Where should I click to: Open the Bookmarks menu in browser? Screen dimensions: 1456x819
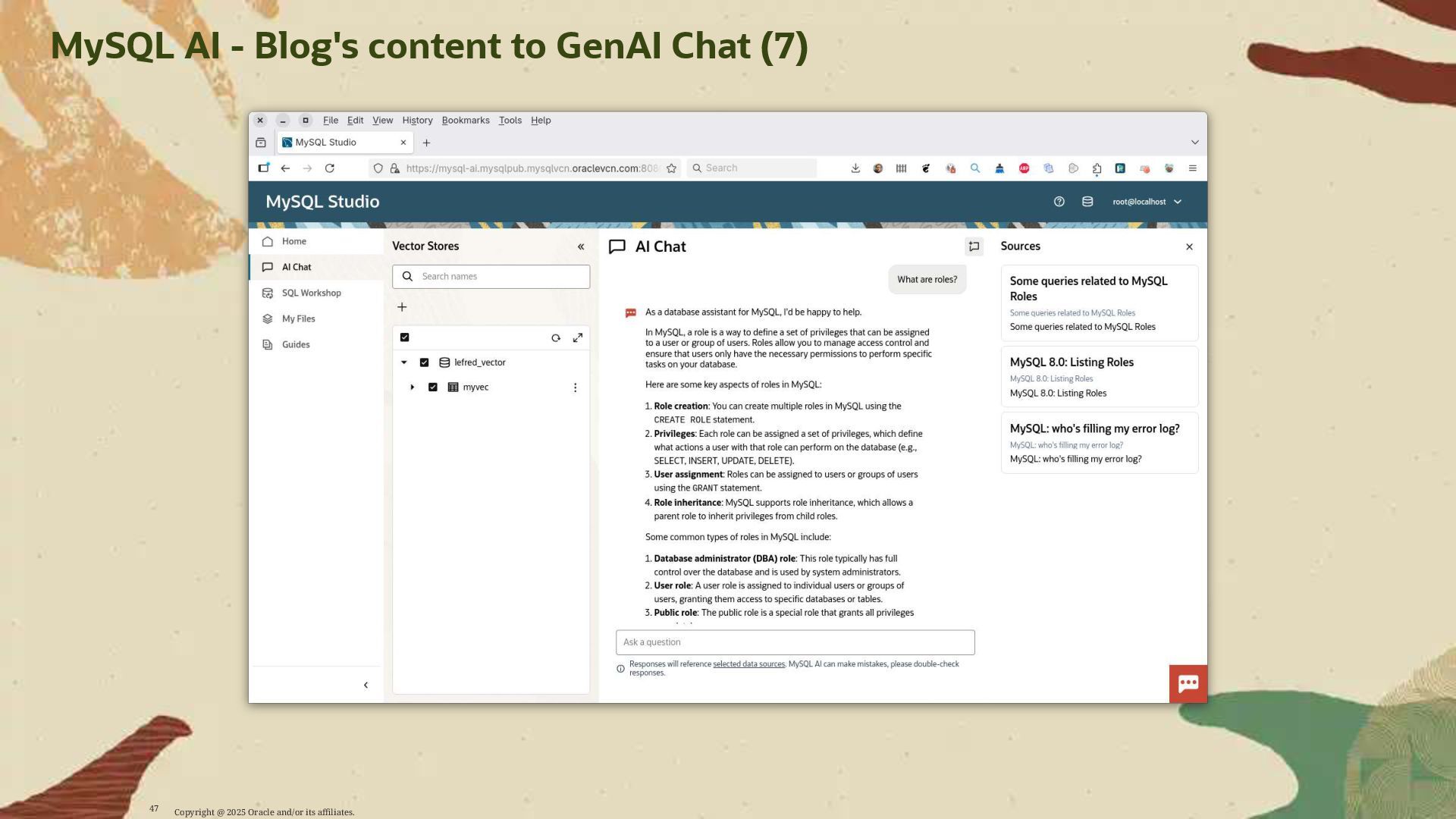[466, 121]
